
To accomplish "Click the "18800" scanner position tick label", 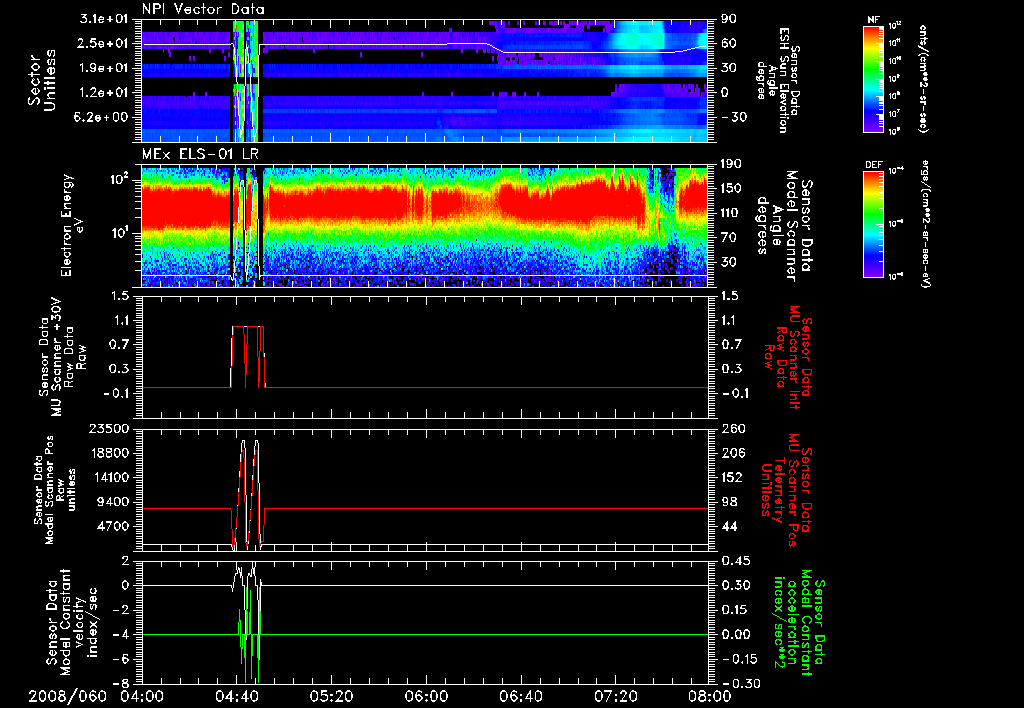I will [110, 453].
